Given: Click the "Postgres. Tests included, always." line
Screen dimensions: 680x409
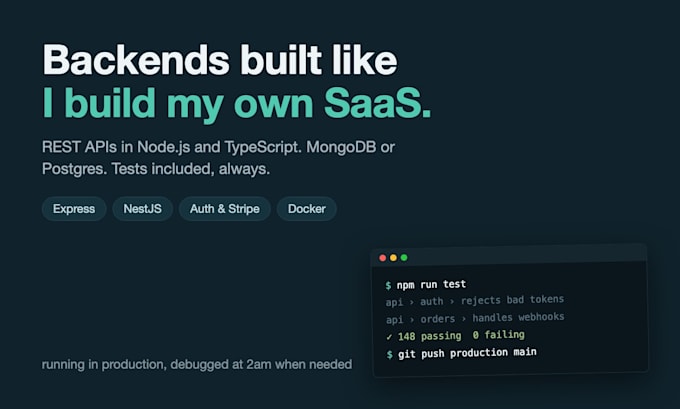Looking at the screenshot, I should [156, 169].
